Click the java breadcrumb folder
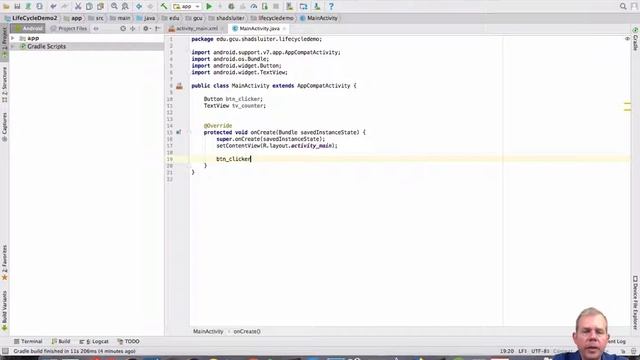Screen dimensions: 640x360 (146, 18)
